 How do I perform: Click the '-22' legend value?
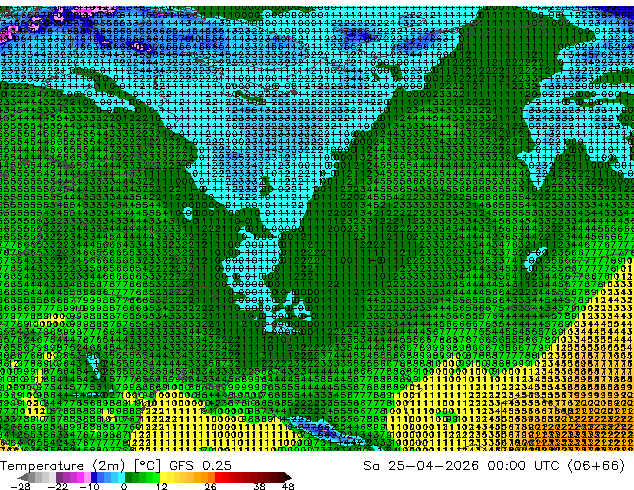(x=57, y=486)
